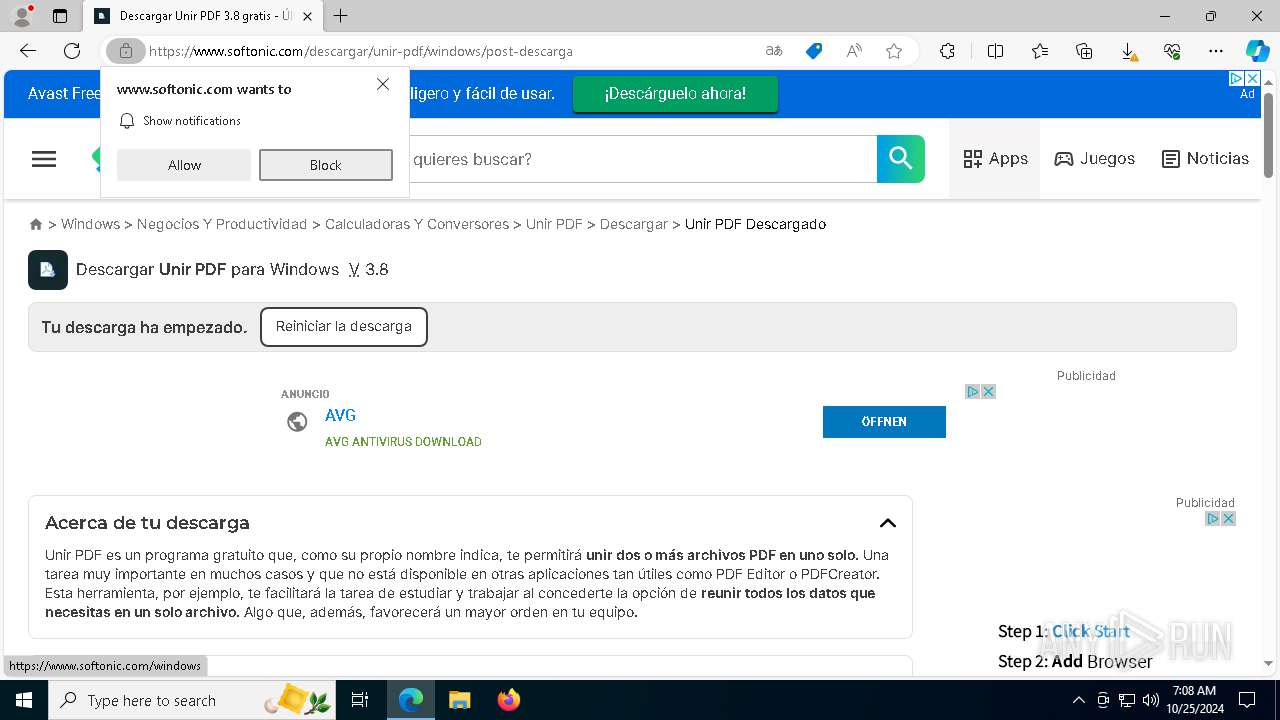Open the tab actions menu

[x=60, y=16]
